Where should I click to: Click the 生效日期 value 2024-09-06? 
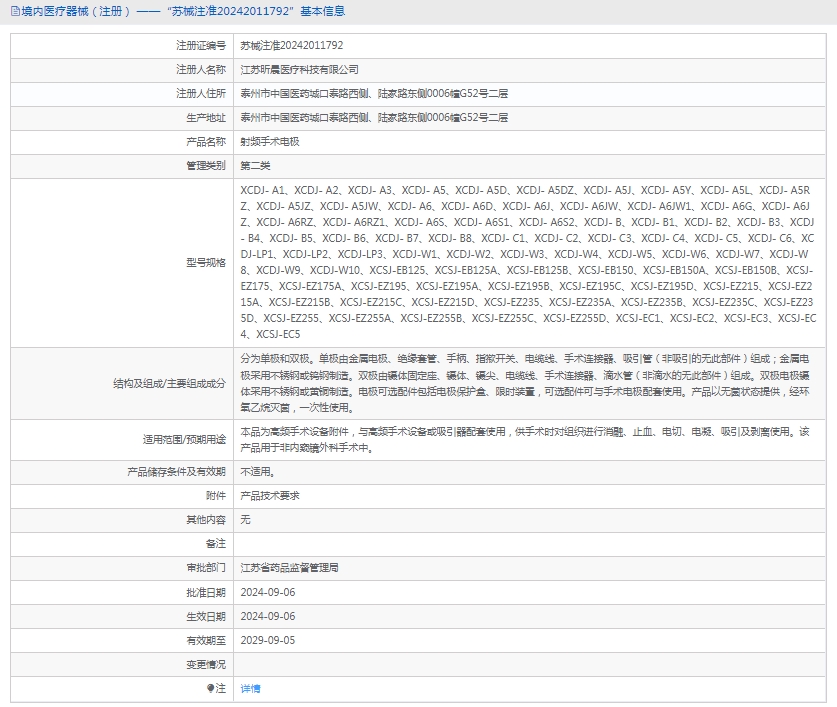pyautogui.click(x=268, y=616)
